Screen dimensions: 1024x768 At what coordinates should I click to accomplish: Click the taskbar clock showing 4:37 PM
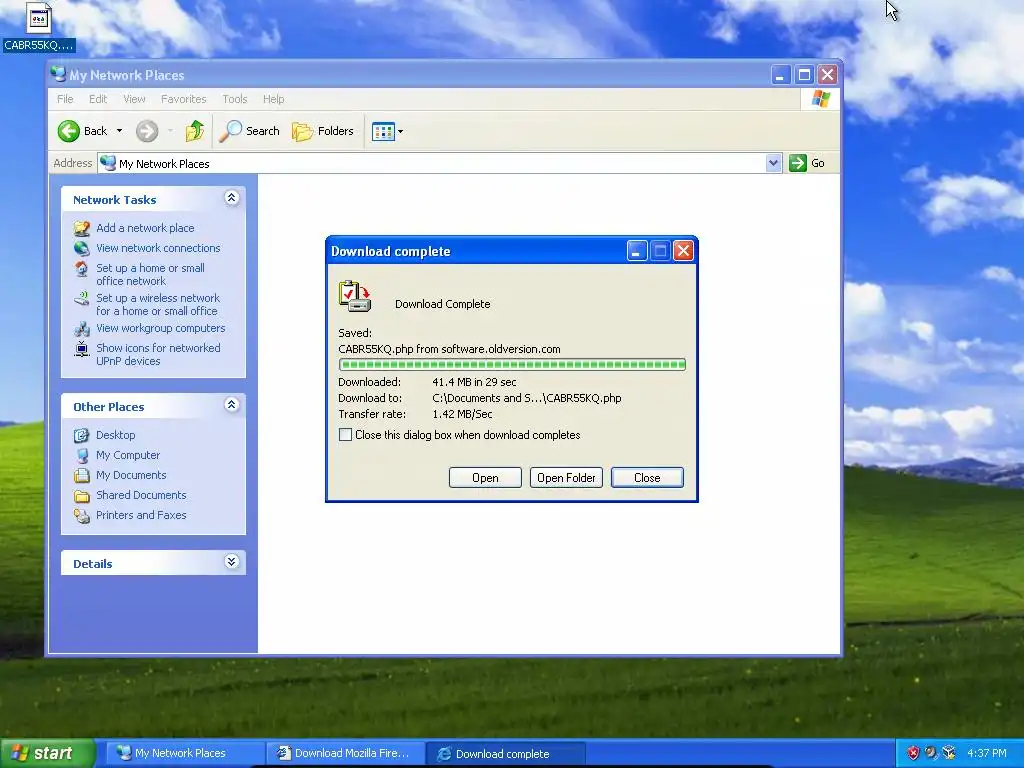coord(987,753)
